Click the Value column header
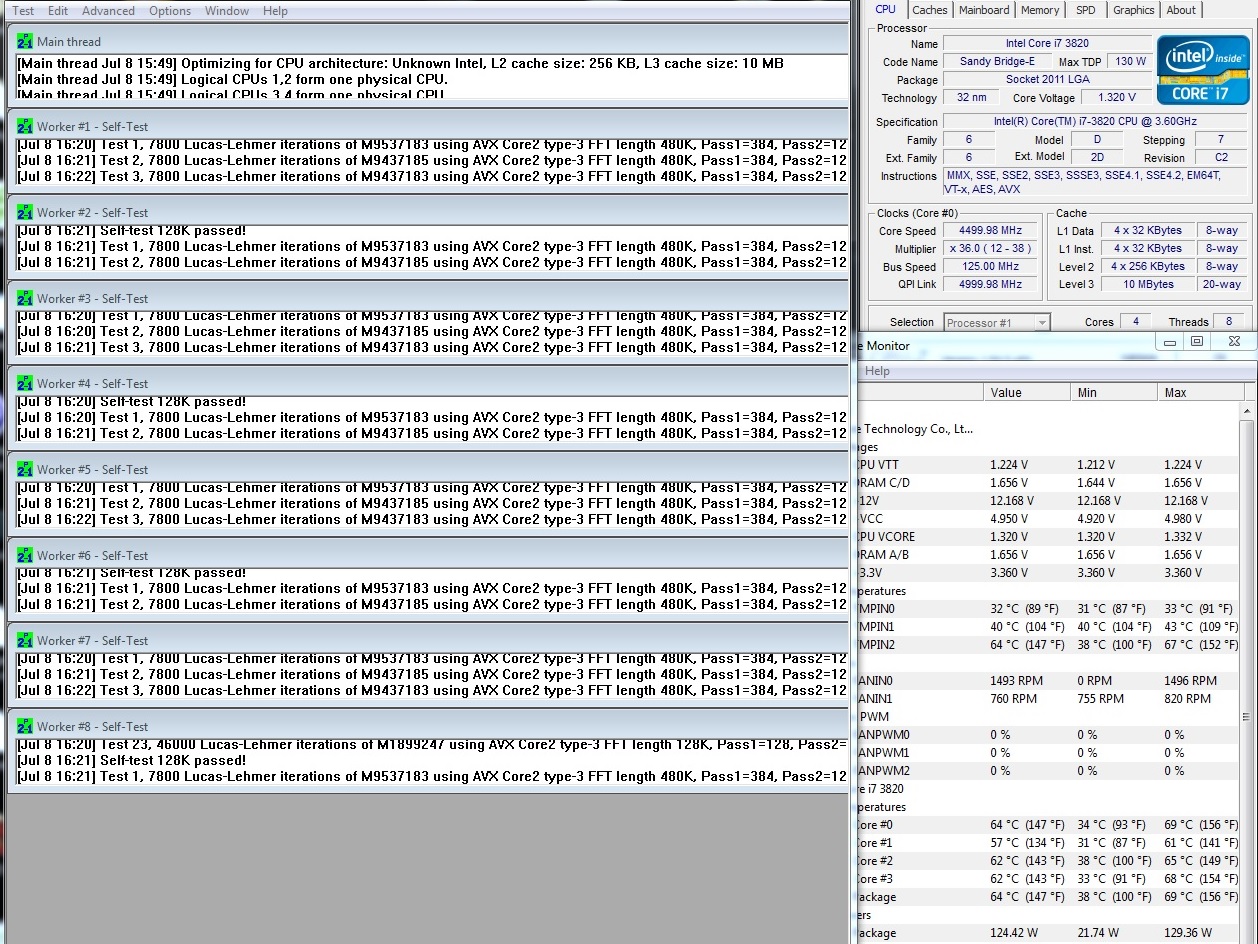The width and height of the screenshot is (1258, 944). [1027, 393]
